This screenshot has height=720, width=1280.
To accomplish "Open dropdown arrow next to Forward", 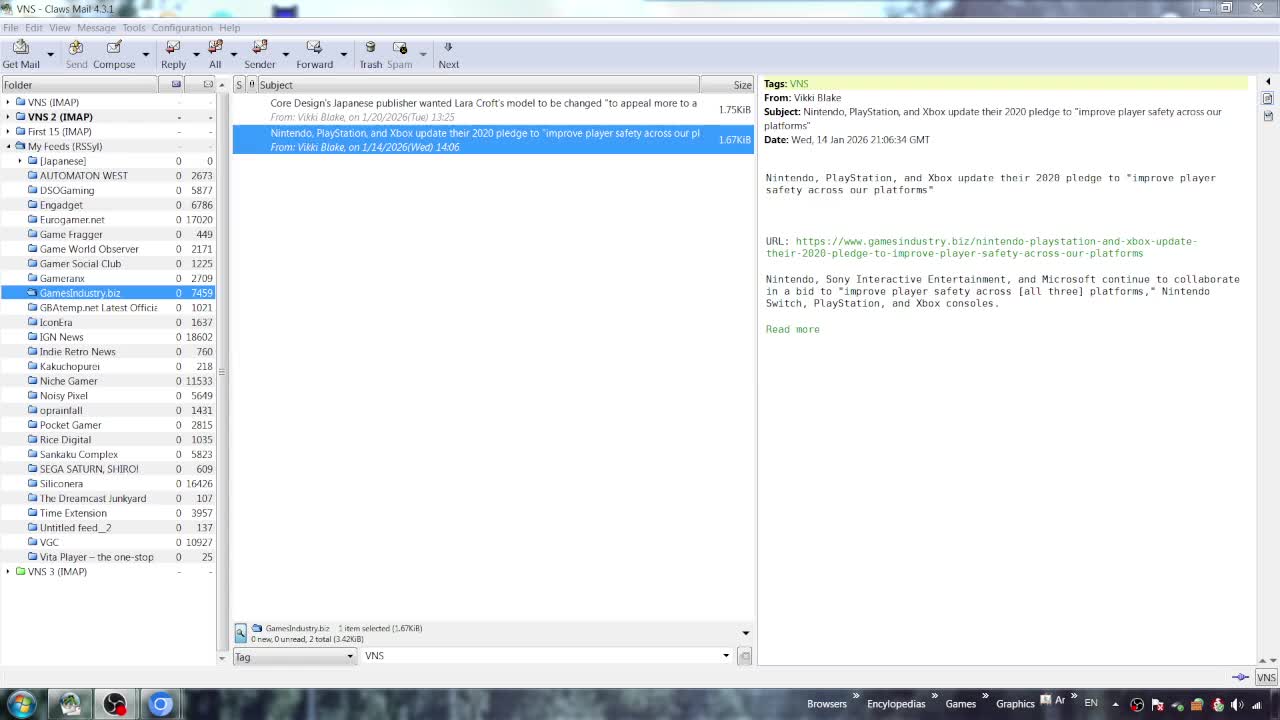I will [343, 54].
